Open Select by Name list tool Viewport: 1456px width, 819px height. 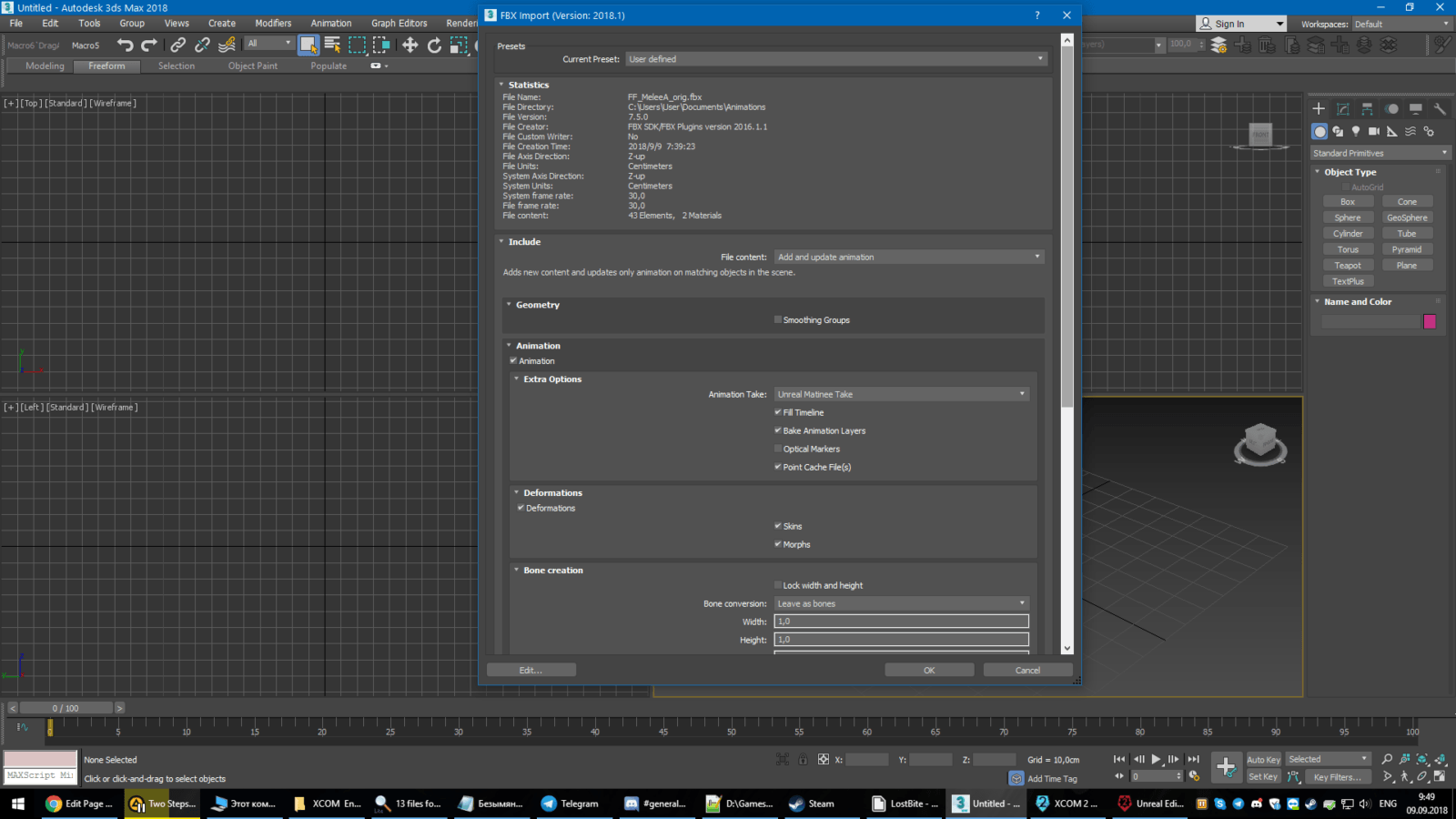coord(332,45)
